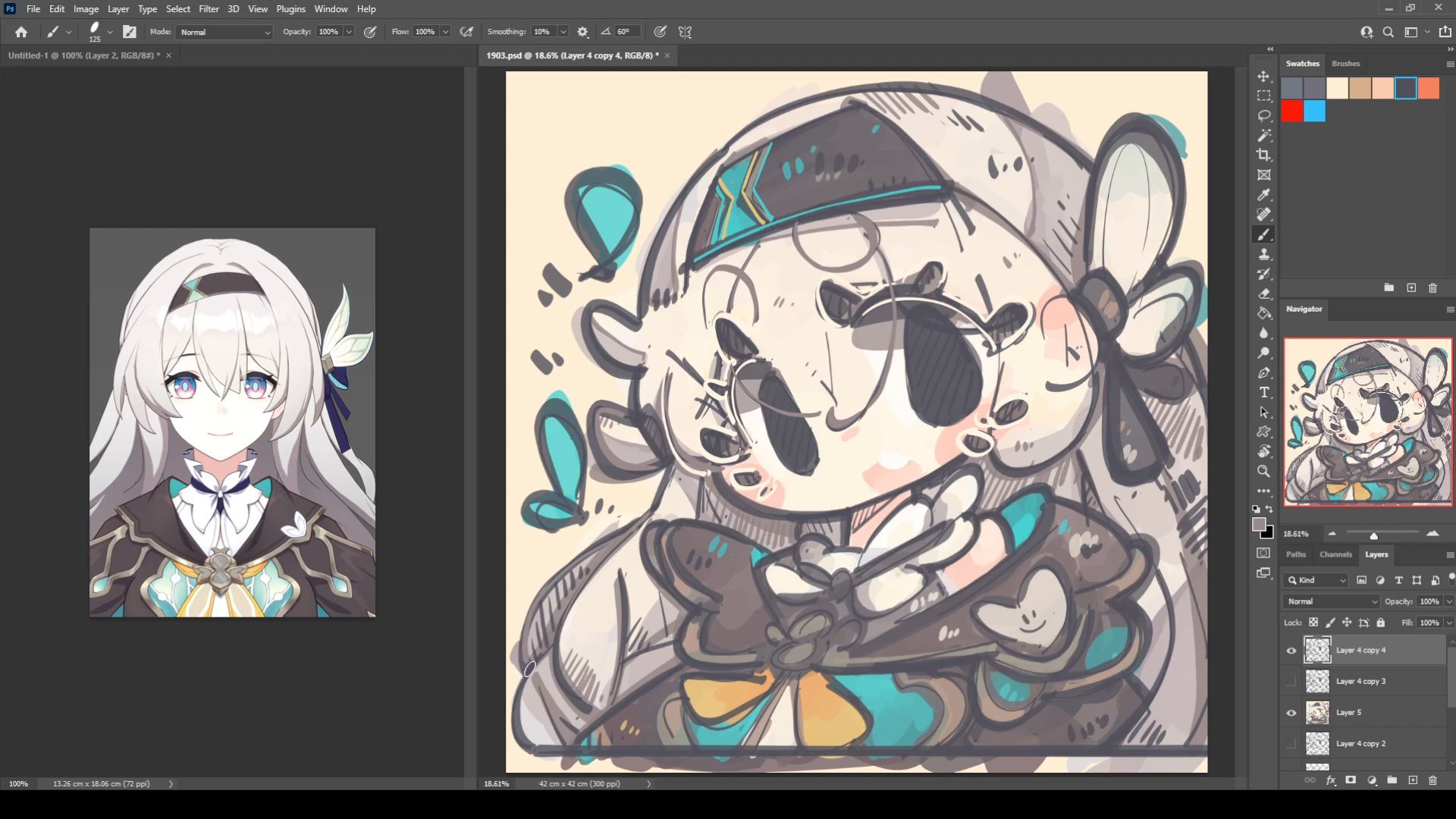Select the Rotate View hand tool
The height and width of the screenshot is (819, 1456).
(x=1263, y=452)
